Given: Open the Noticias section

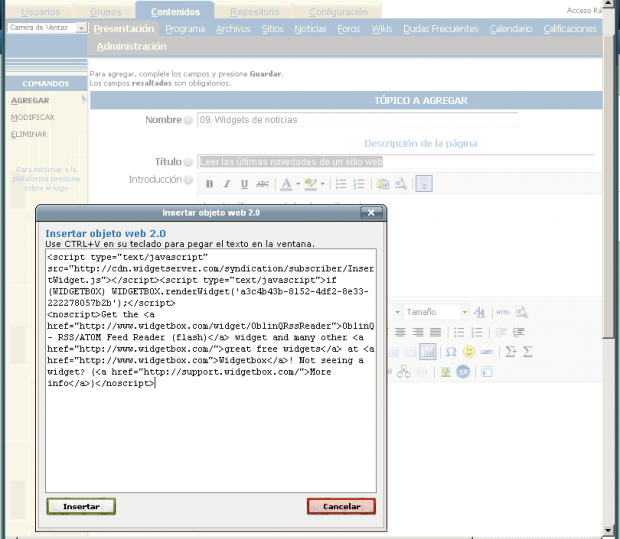Looking at the screenshot, I should click(x=310, y=29).
